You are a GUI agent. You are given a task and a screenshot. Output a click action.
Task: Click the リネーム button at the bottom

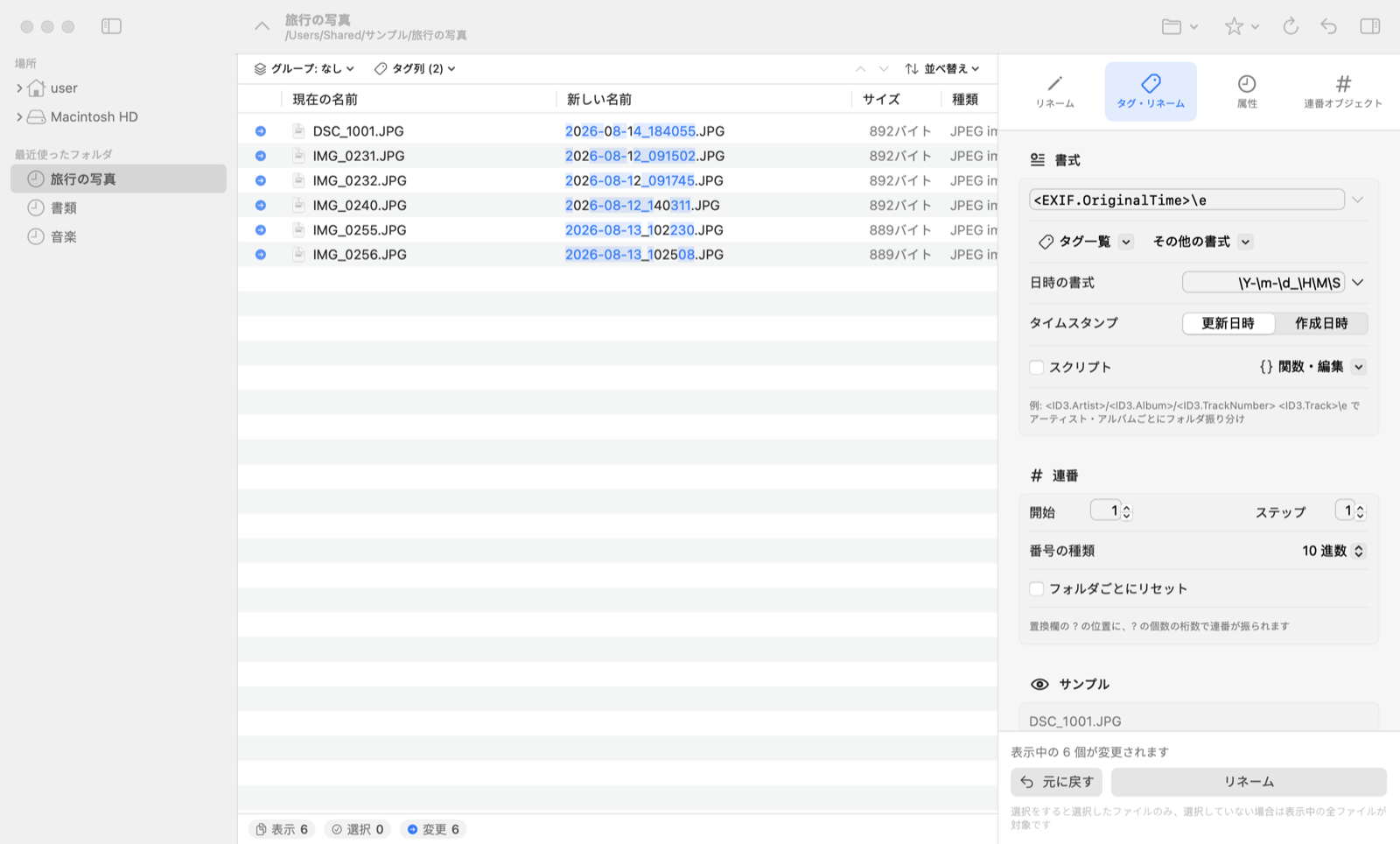pos(1249,782)
